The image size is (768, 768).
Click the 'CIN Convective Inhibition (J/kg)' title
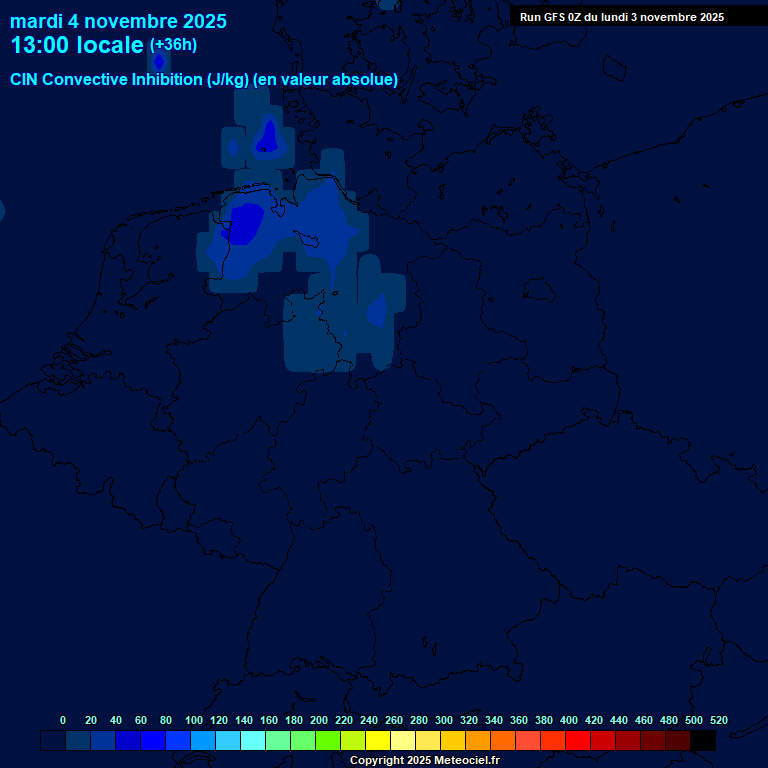[x=130, y=79]
